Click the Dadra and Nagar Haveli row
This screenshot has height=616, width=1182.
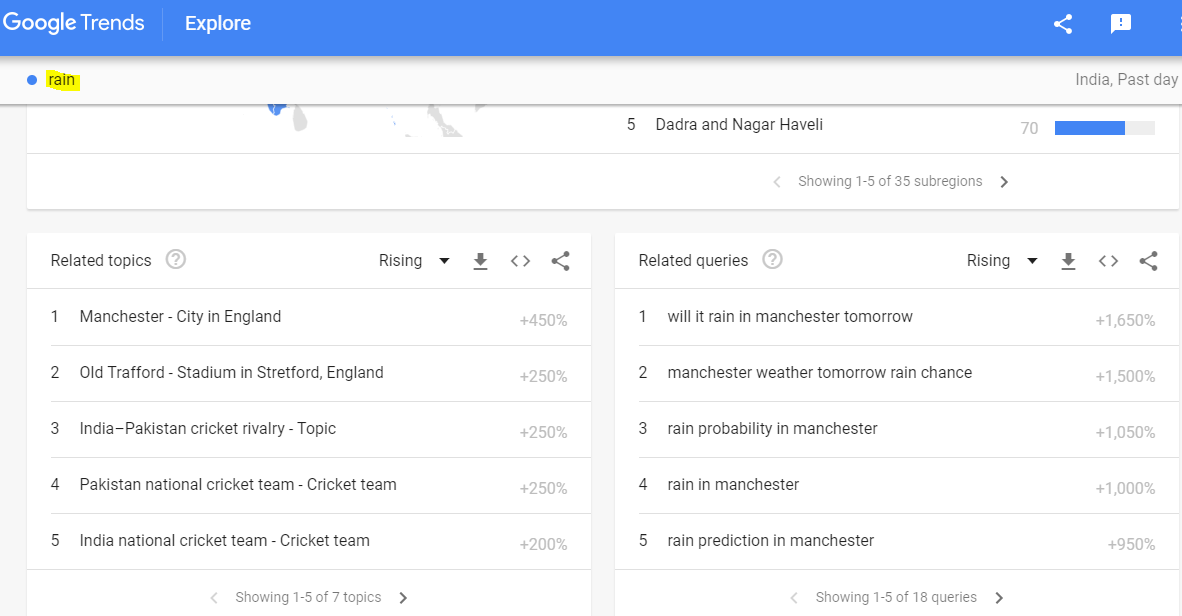click(890, 126)
